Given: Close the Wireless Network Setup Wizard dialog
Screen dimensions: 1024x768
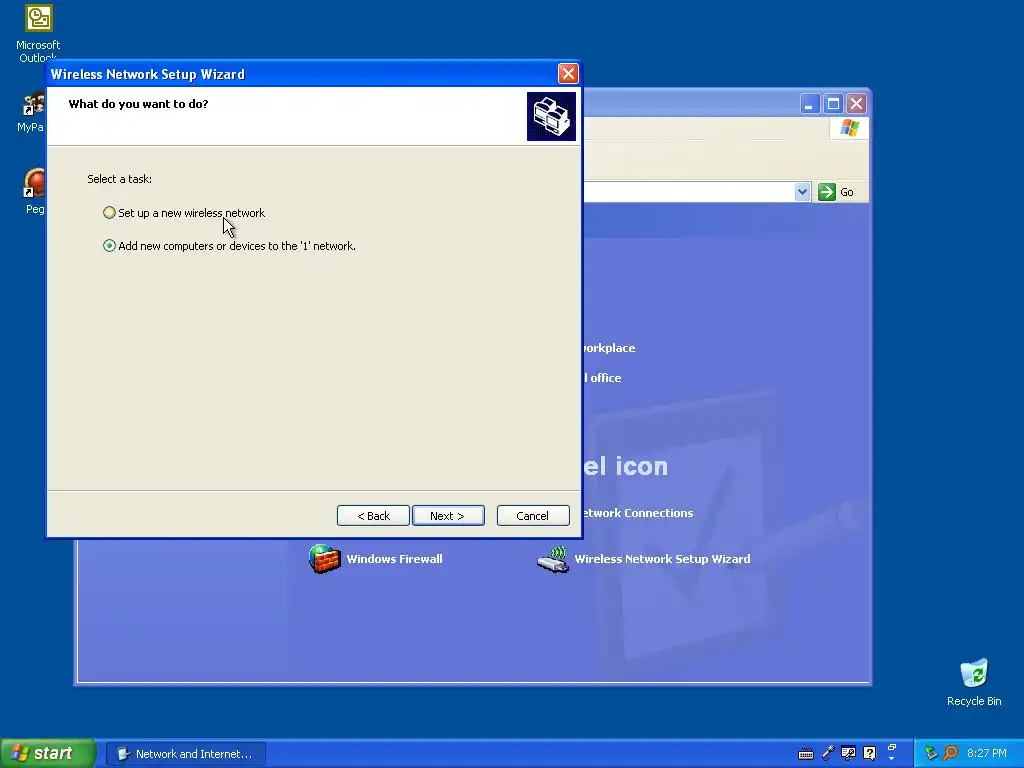Looking at the screenshot, I should pyautogui.click(x=568, y=74).
